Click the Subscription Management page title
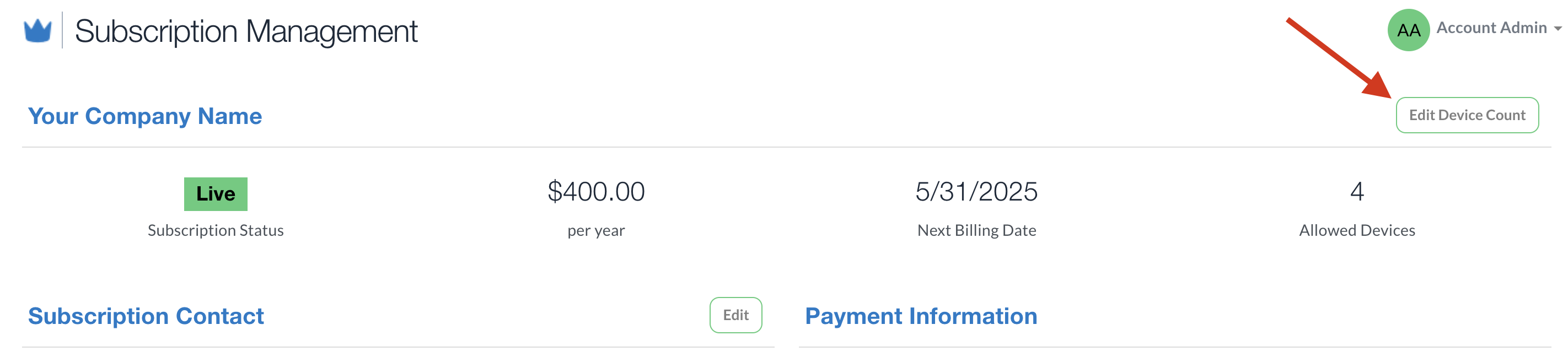 246,31
